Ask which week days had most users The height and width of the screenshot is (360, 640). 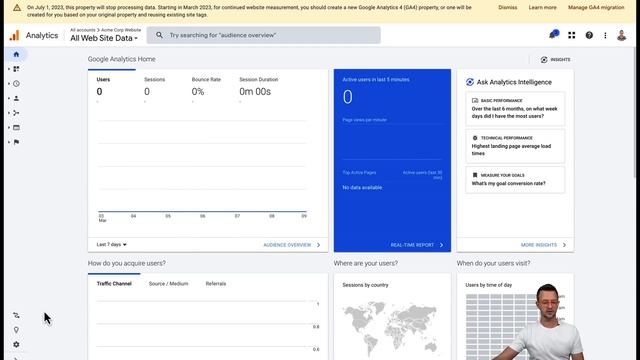pyautogui.click(x=515, y=109)
